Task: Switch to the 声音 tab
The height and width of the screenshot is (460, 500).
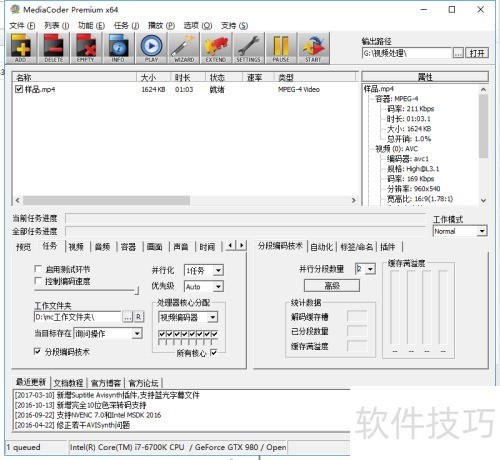Action: (181, 247)
